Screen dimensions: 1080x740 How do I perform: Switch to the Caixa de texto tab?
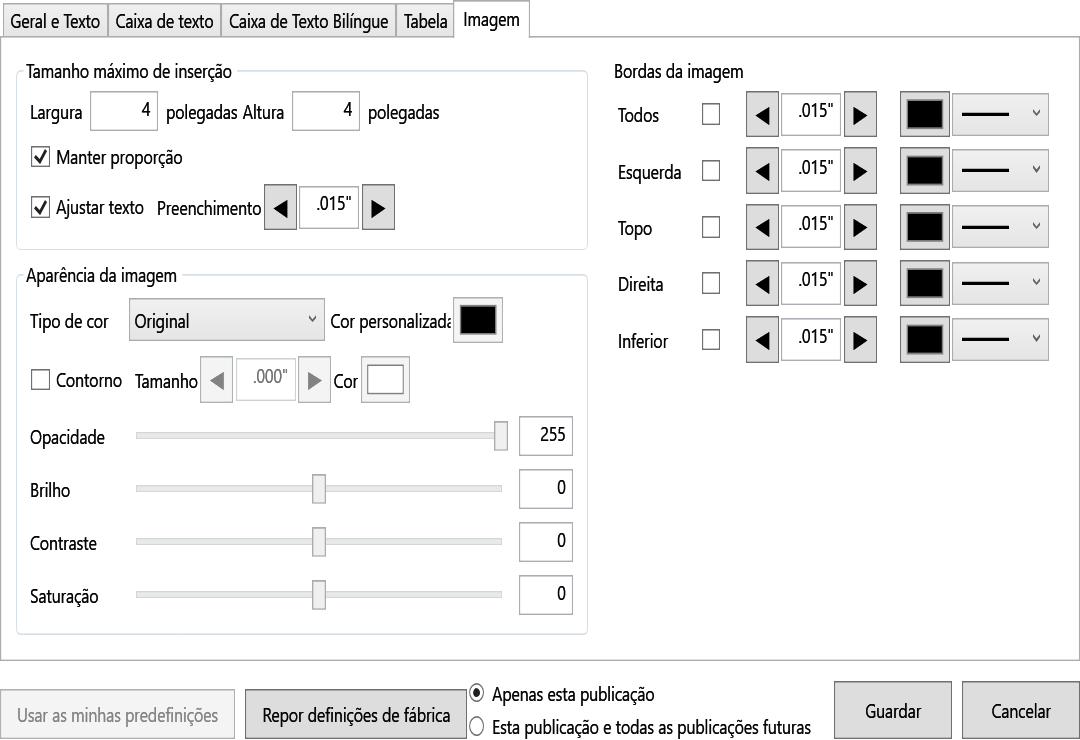(164, 21)
